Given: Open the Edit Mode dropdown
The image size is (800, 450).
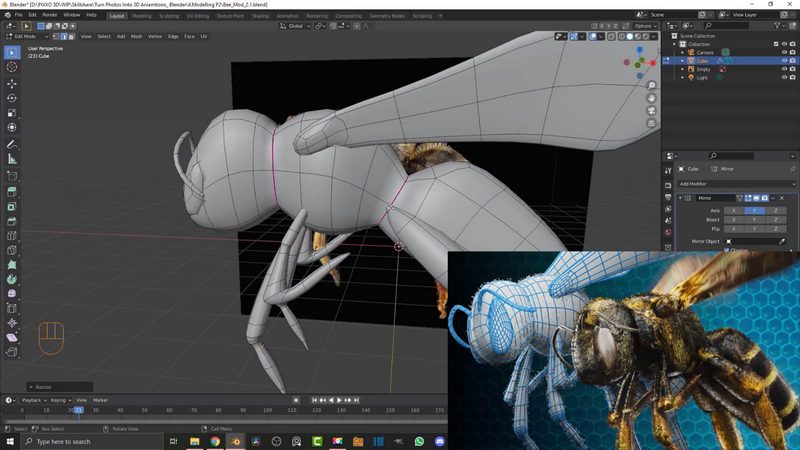Looking at the screenshot, I should 27,36.
